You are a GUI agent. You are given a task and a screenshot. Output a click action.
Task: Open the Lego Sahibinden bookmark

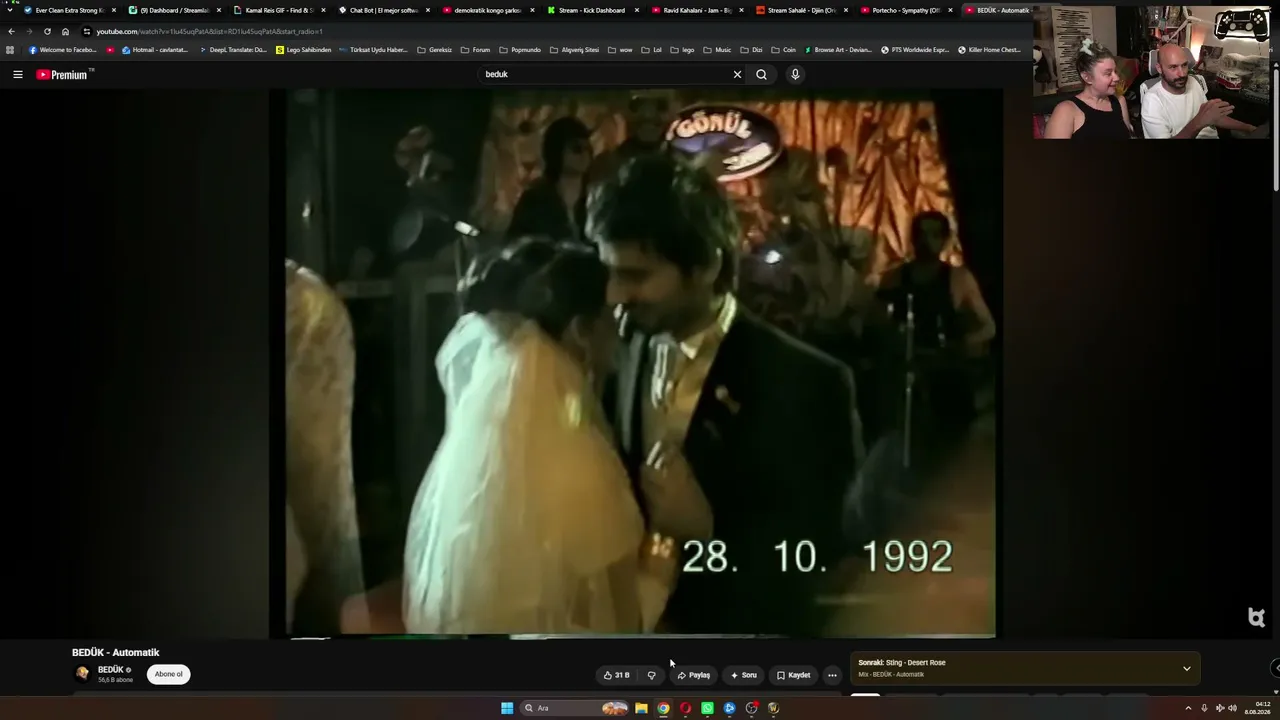(303, 50)
